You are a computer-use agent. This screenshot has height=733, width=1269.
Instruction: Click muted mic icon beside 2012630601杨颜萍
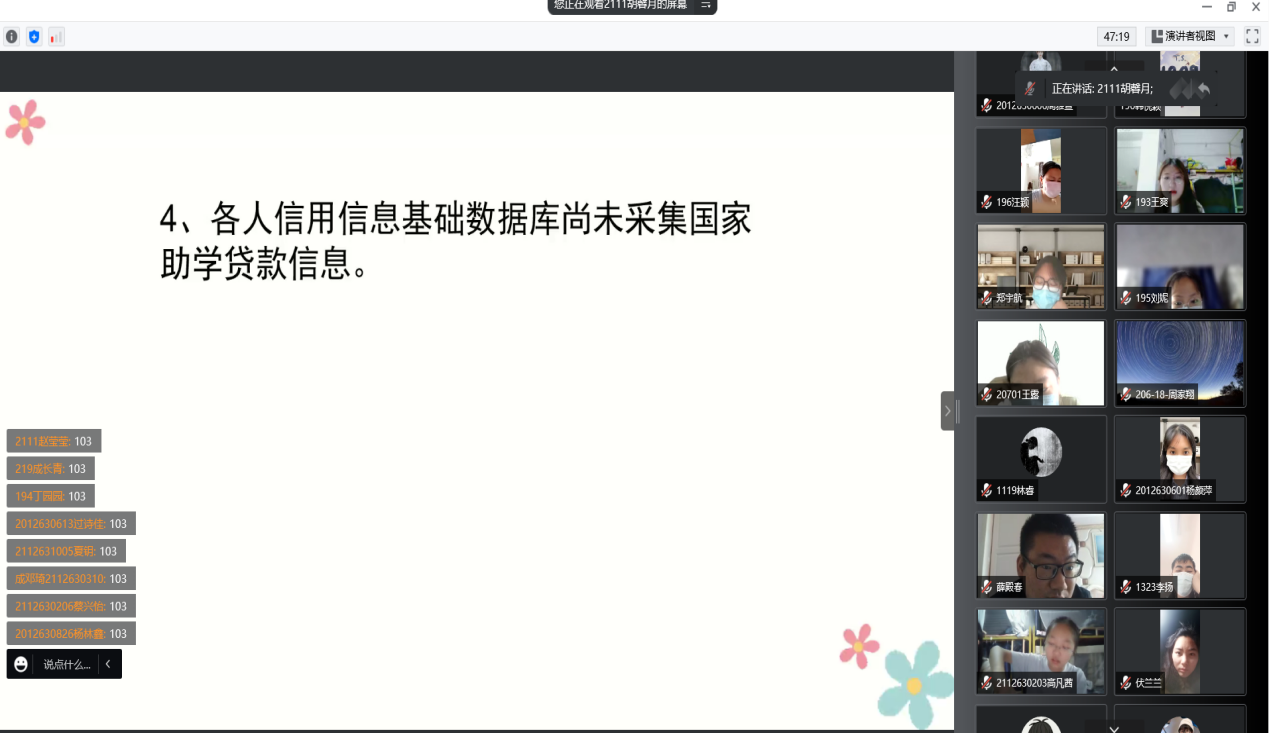click(1126, 491)
